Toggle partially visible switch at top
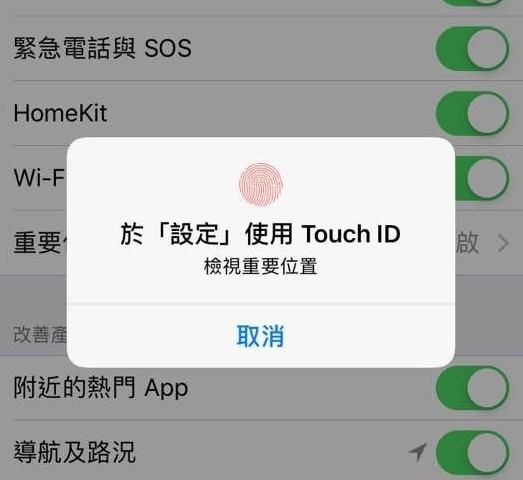Viewport: 523px width, 480px height. click(x=472, y=3)
